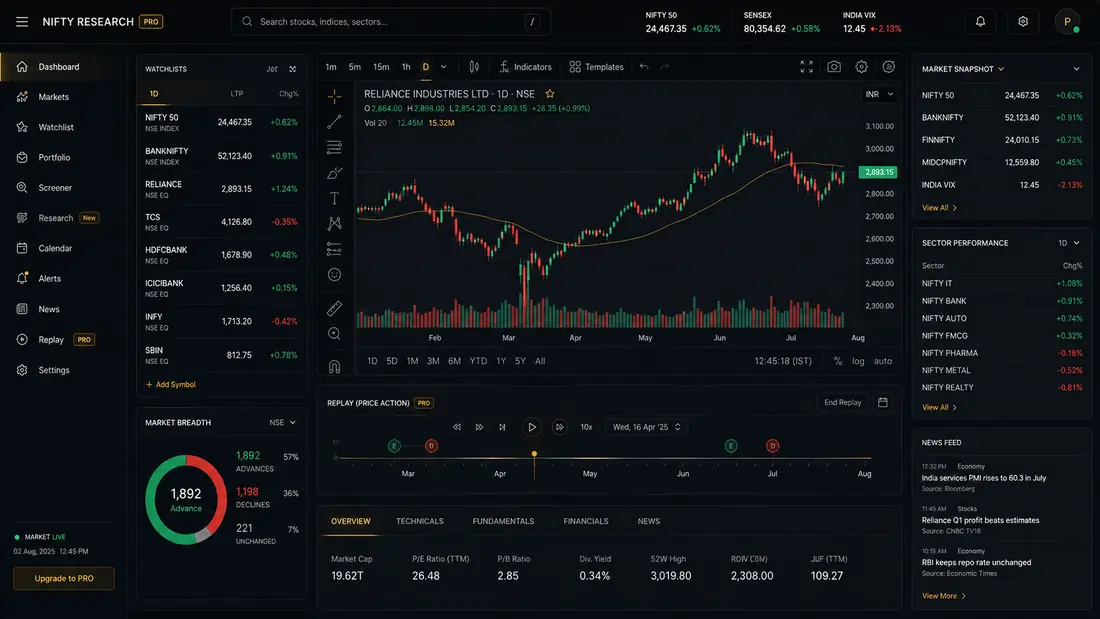Screen dimensions: 1100x619
Task: Click View More in News Feed
Action: [x=944, y=596]
